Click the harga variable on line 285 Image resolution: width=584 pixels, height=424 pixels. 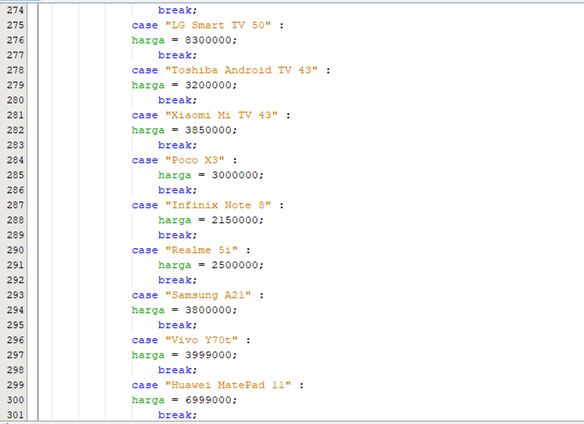[175, 175]
